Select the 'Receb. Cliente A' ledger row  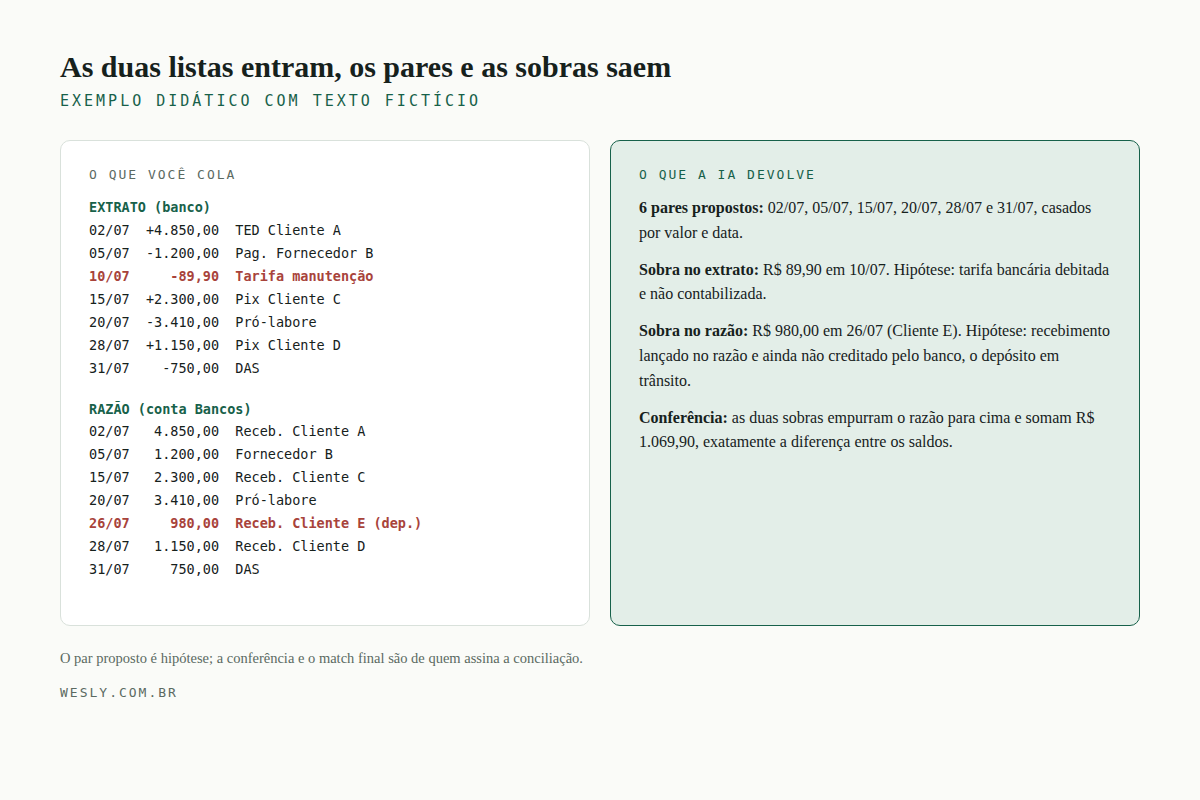coord(227,431)
